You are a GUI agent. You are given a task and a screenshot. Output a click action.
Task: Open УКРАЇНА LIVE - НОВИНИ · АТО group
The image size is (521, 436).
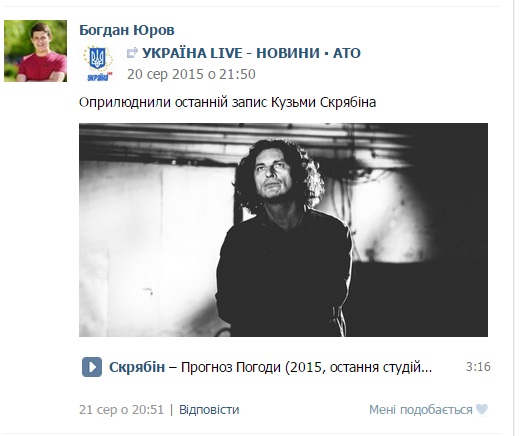click(x=251, y=53)
